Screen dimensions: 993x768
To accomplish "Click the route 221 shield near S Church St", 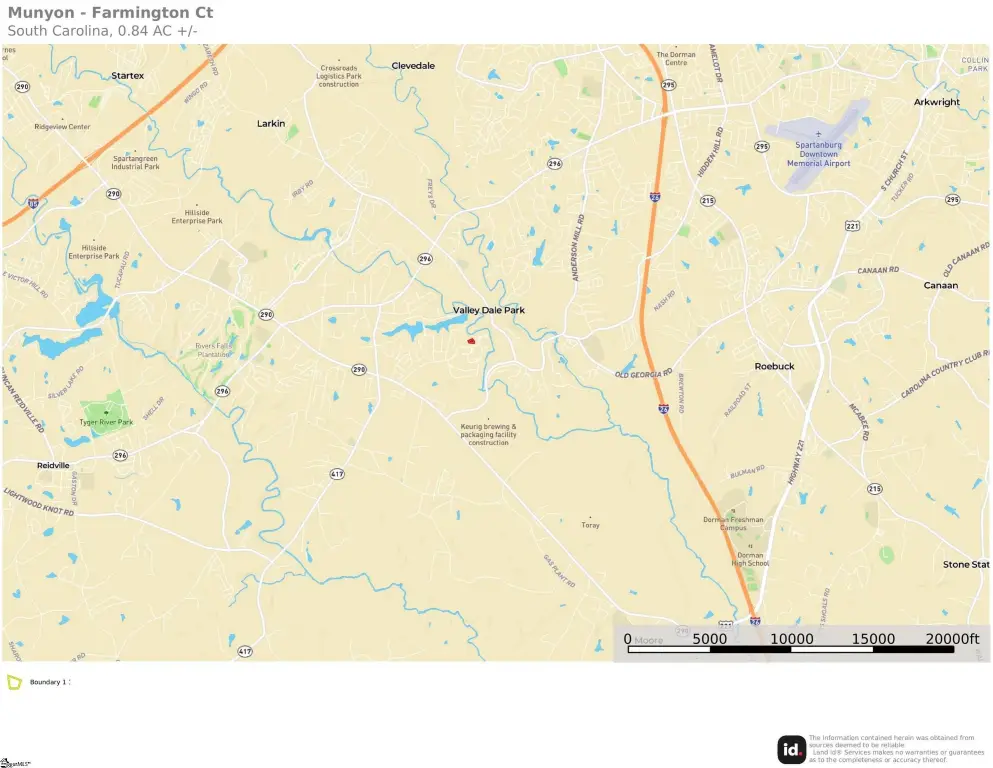I will pyautogui.click(x=852, y=225).
